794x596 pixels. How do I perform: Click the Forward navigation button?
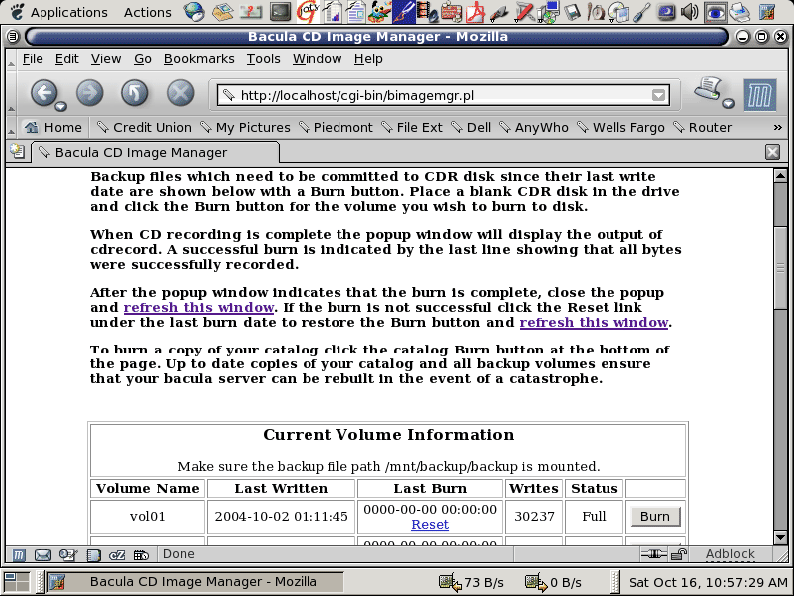pyautogui.click(x=90, y=93)
